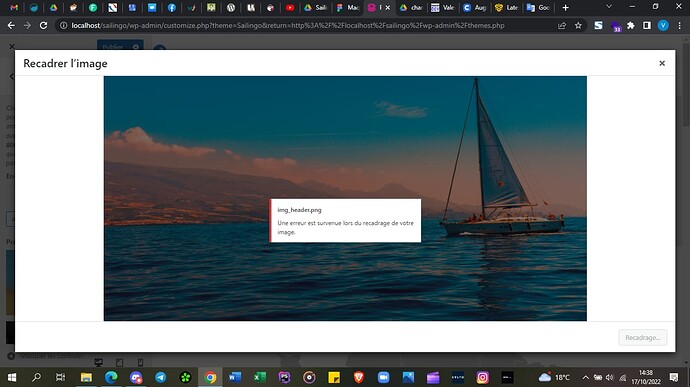Open Telegram from the taskbar
690x387 pixels.
coord(161,377)
